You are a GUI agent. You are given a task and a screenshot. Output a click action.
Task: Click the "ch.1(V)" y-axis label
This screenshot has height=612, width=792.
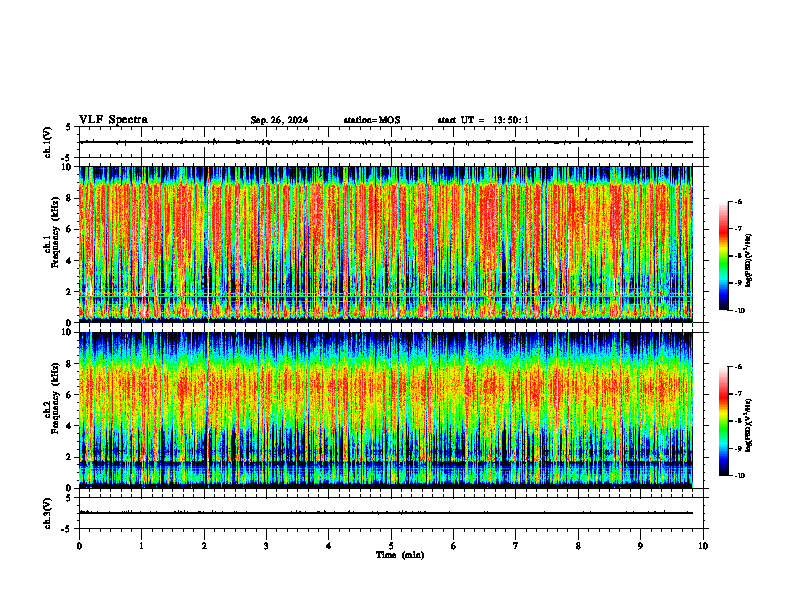(47, 142)
